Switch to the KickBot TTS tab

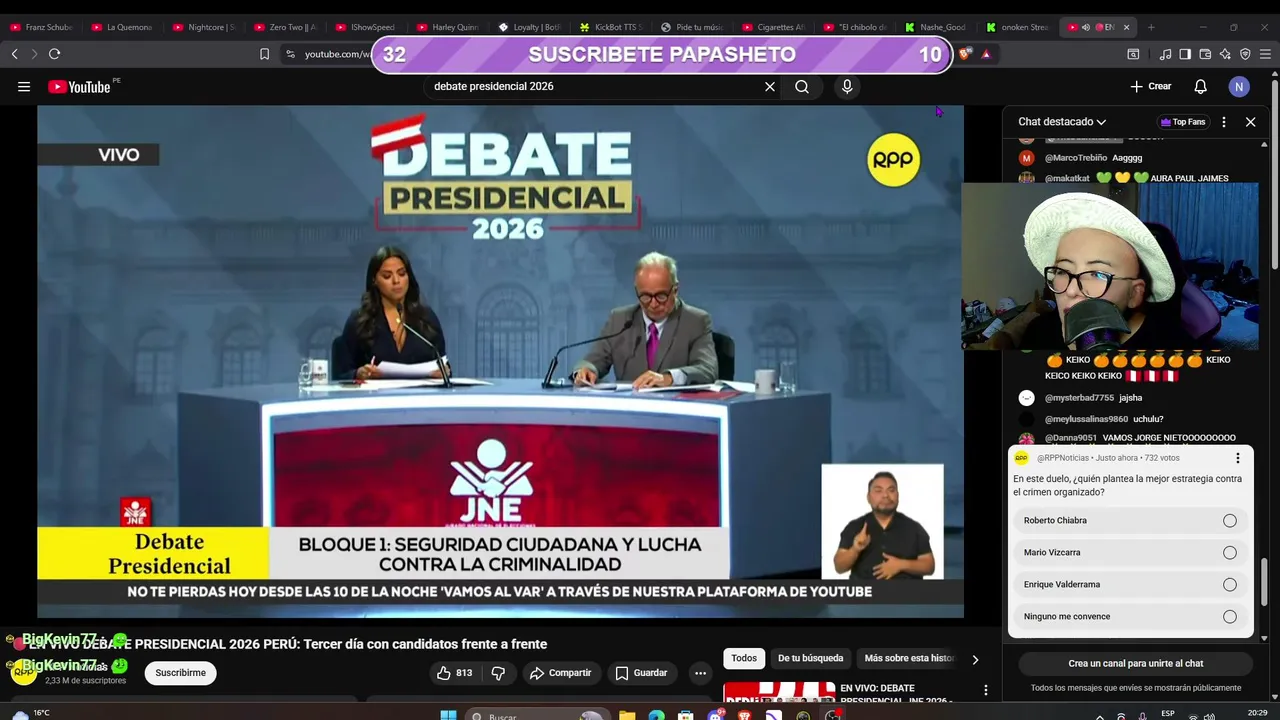click(612, 27)
